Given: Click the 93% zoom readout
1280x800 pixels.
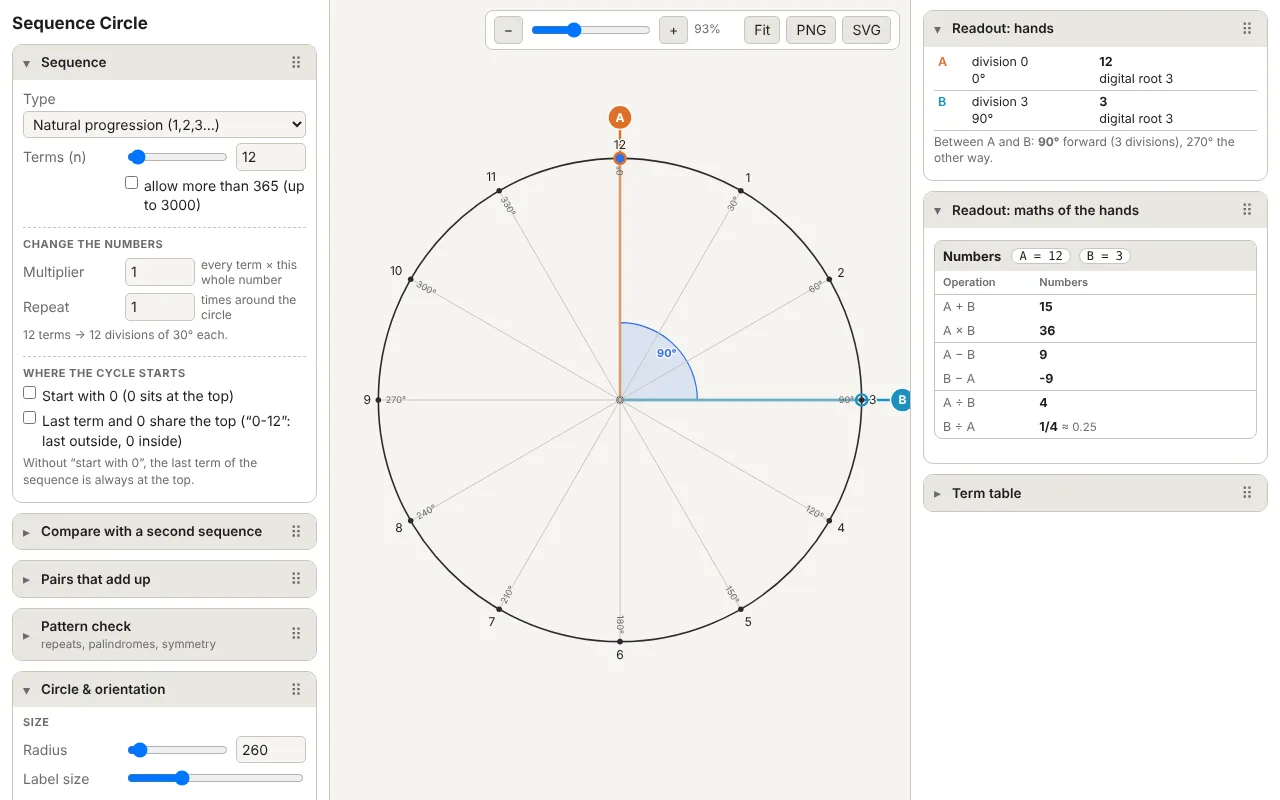Looking at the screenshot, I should (x=707, y=30).
